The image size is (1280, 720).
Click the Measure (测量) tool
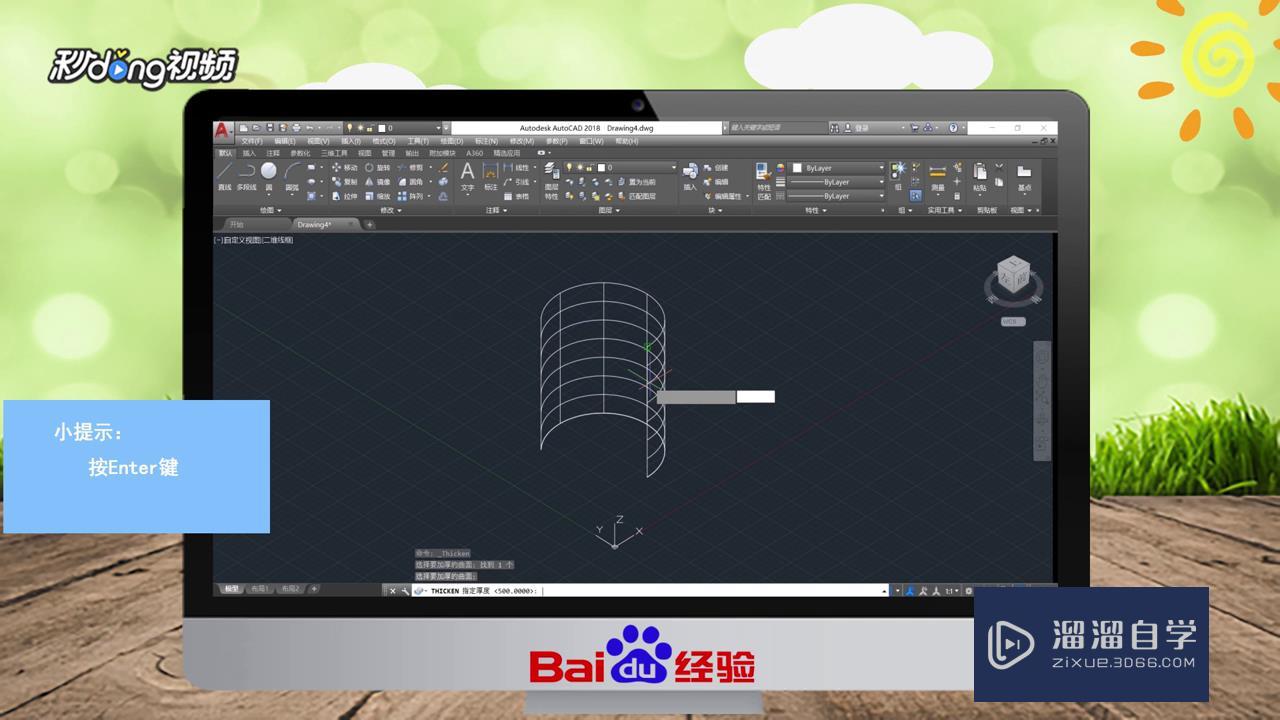tap(938, 176)
